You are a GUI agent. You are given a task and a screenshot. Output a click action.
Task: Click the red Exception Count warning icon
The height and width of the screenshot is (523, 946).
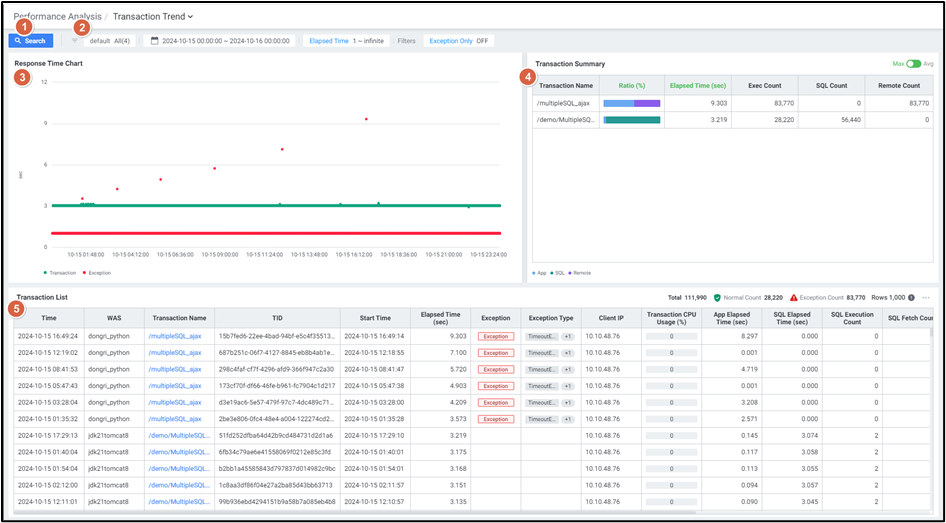[794, 298]
